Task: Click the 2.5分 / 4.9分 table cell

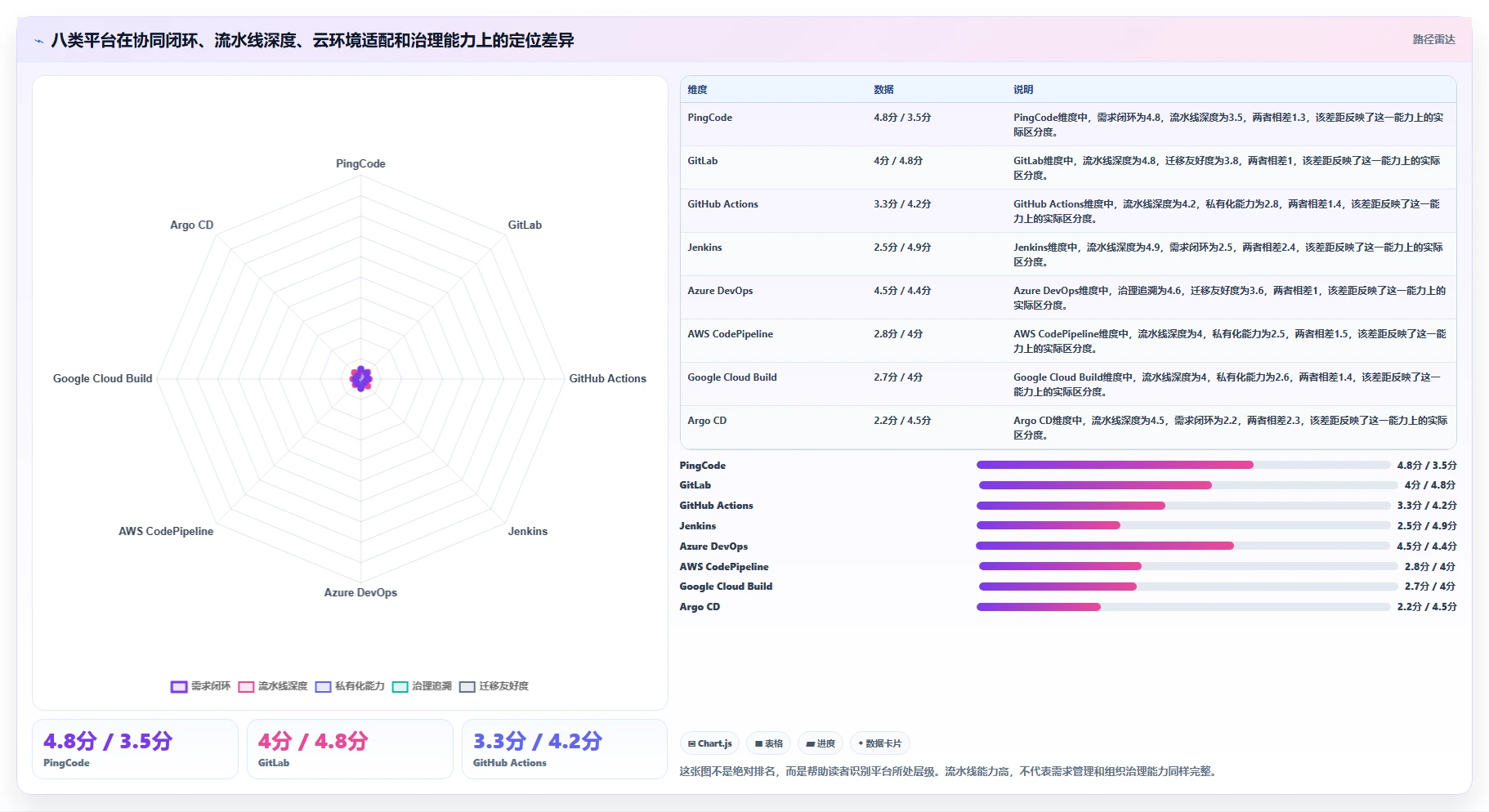Action: click(902, 248)
